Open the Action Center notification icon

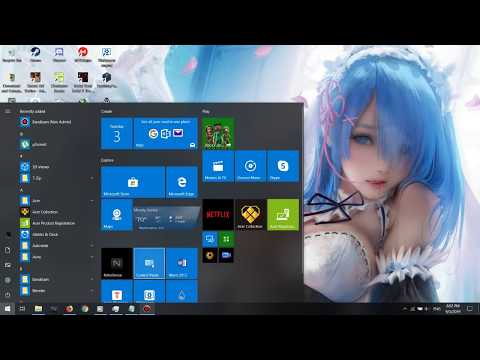click(470, 309)
